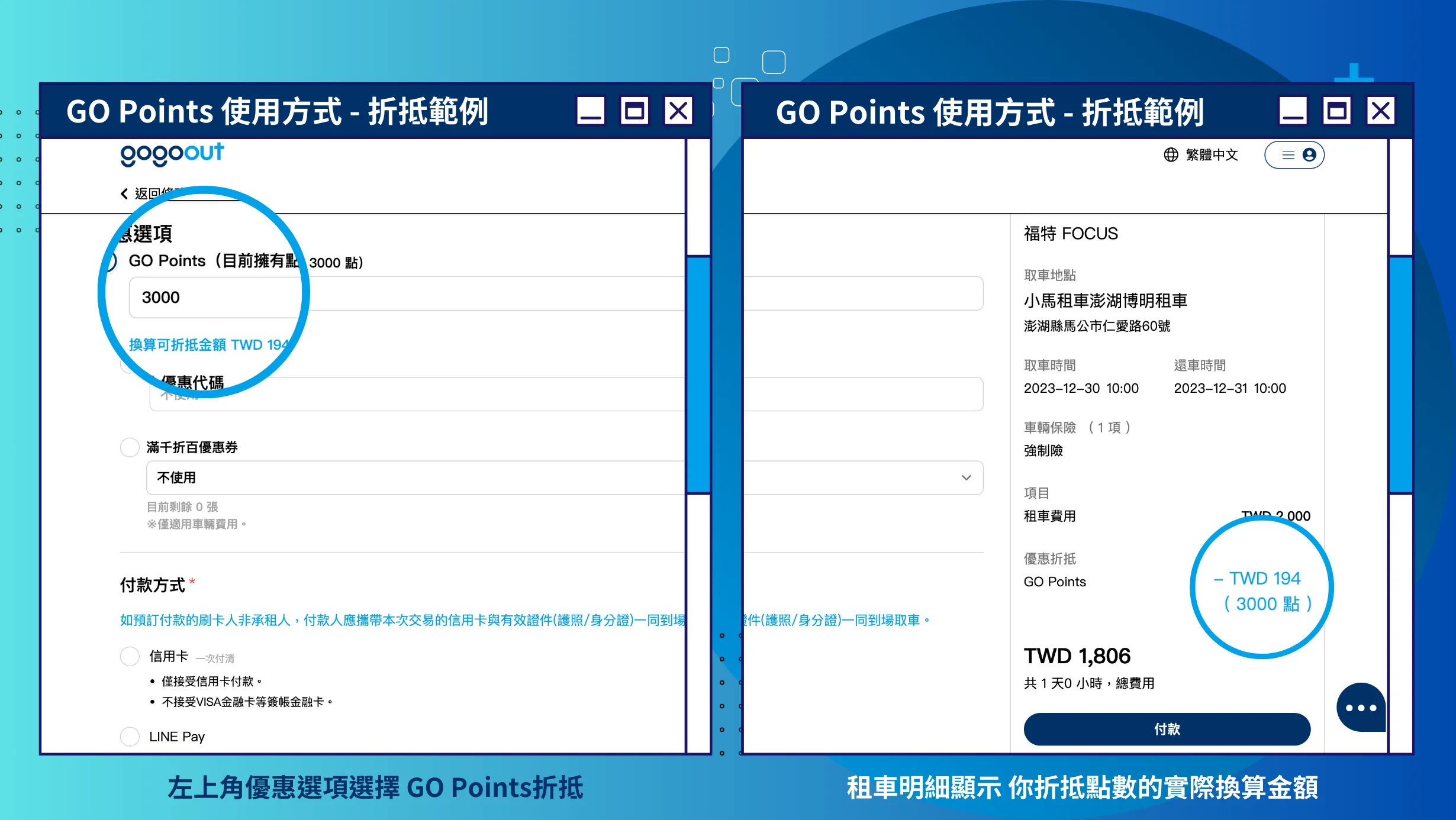Minimize the right GO Points window
The image size is (1456, 820).
[x=1293, y=111]
